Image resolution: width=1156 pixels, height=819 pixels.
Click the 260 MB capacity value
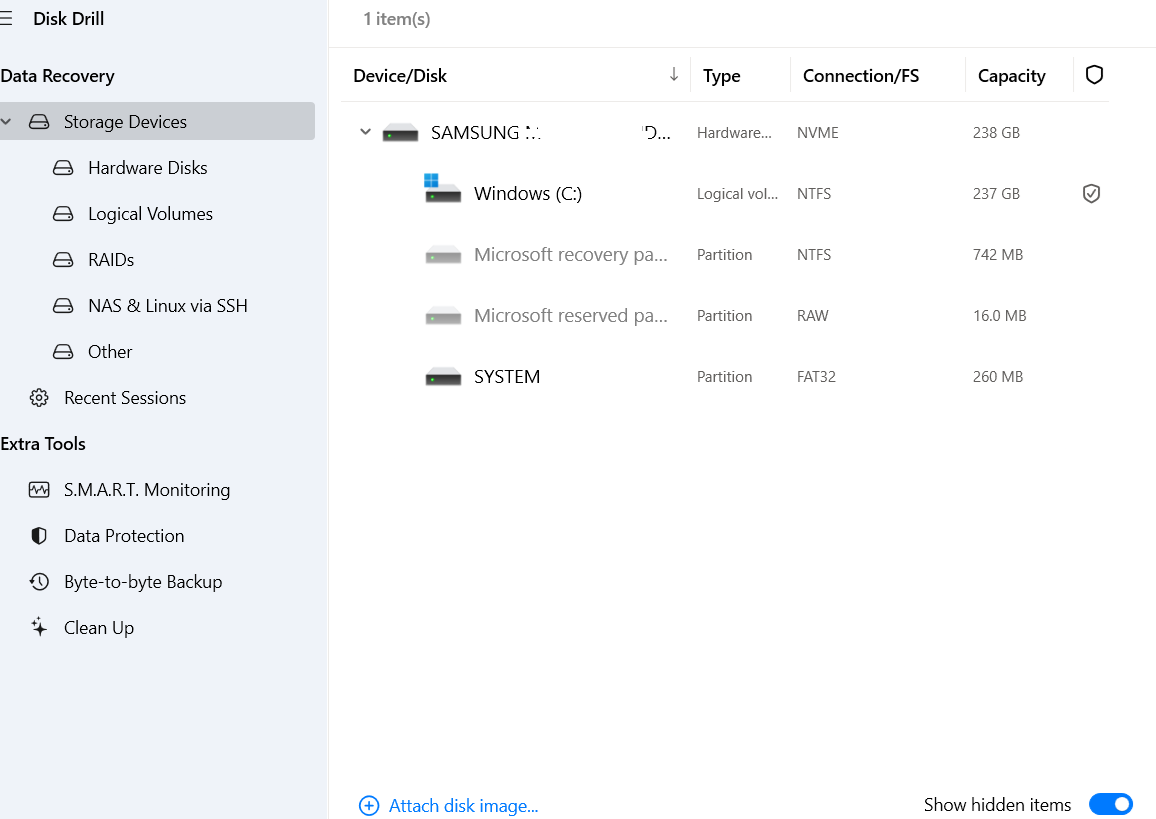click(997, 377)
